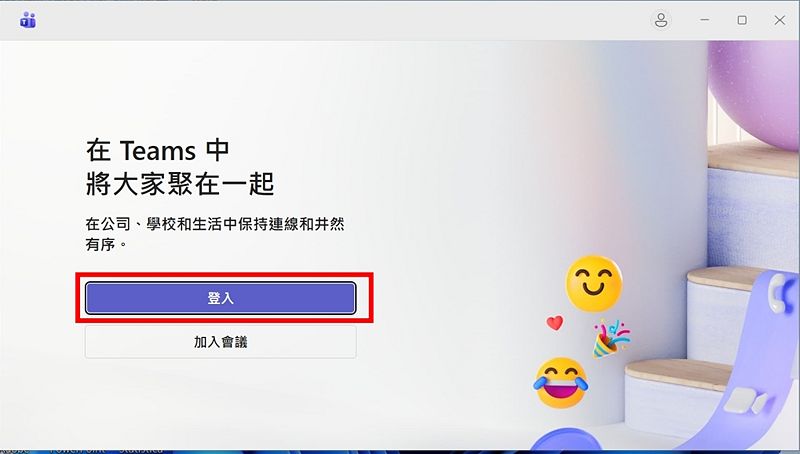Click the purple balloon illustration

point(753,92)
